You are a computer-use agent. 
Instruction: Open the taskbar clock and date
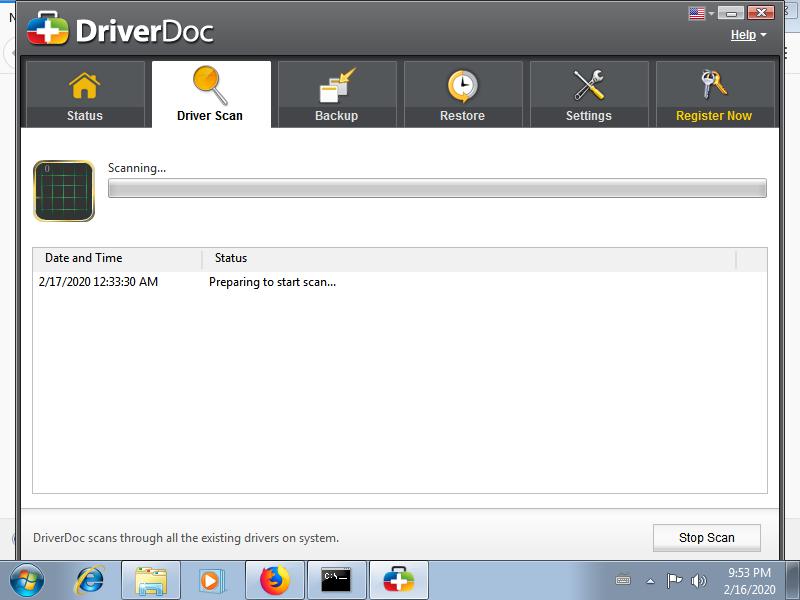tap(749, 581)
